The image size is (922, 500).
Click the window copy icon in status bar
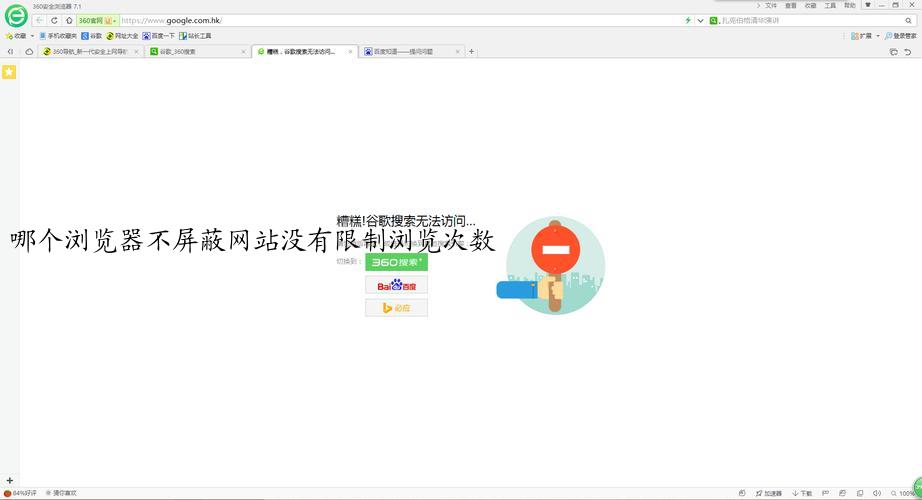860,494
